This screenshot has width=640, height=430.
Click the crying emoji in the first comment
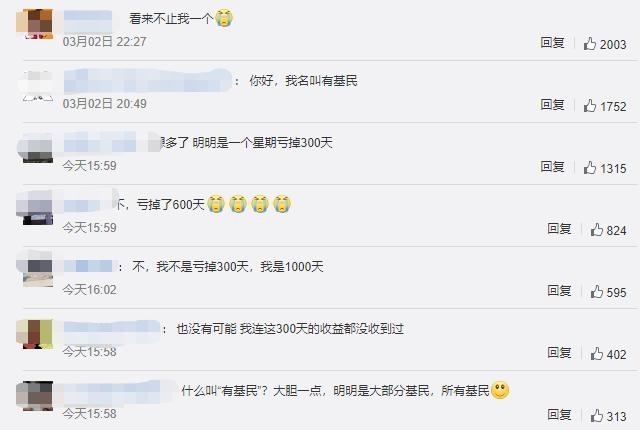(x=224, y=18)
